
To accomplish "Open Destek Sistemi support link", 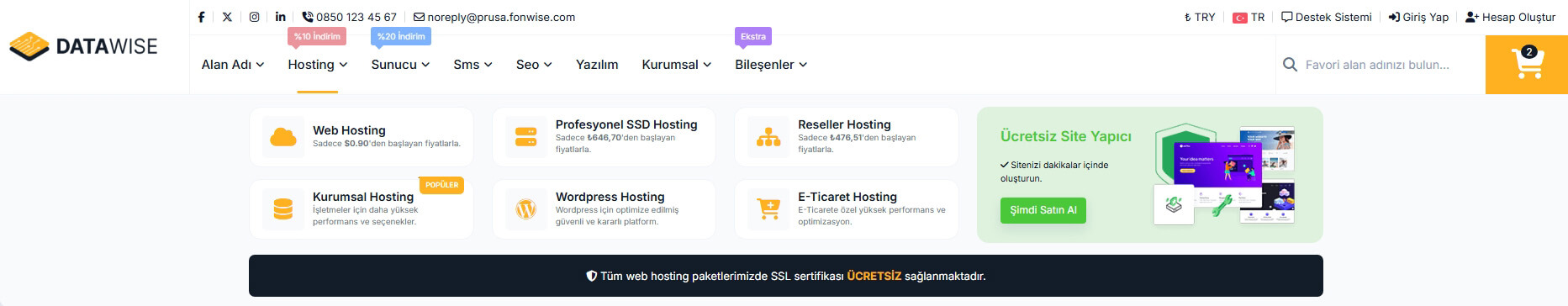I will pyautogui.click(x=1326, y=17).
